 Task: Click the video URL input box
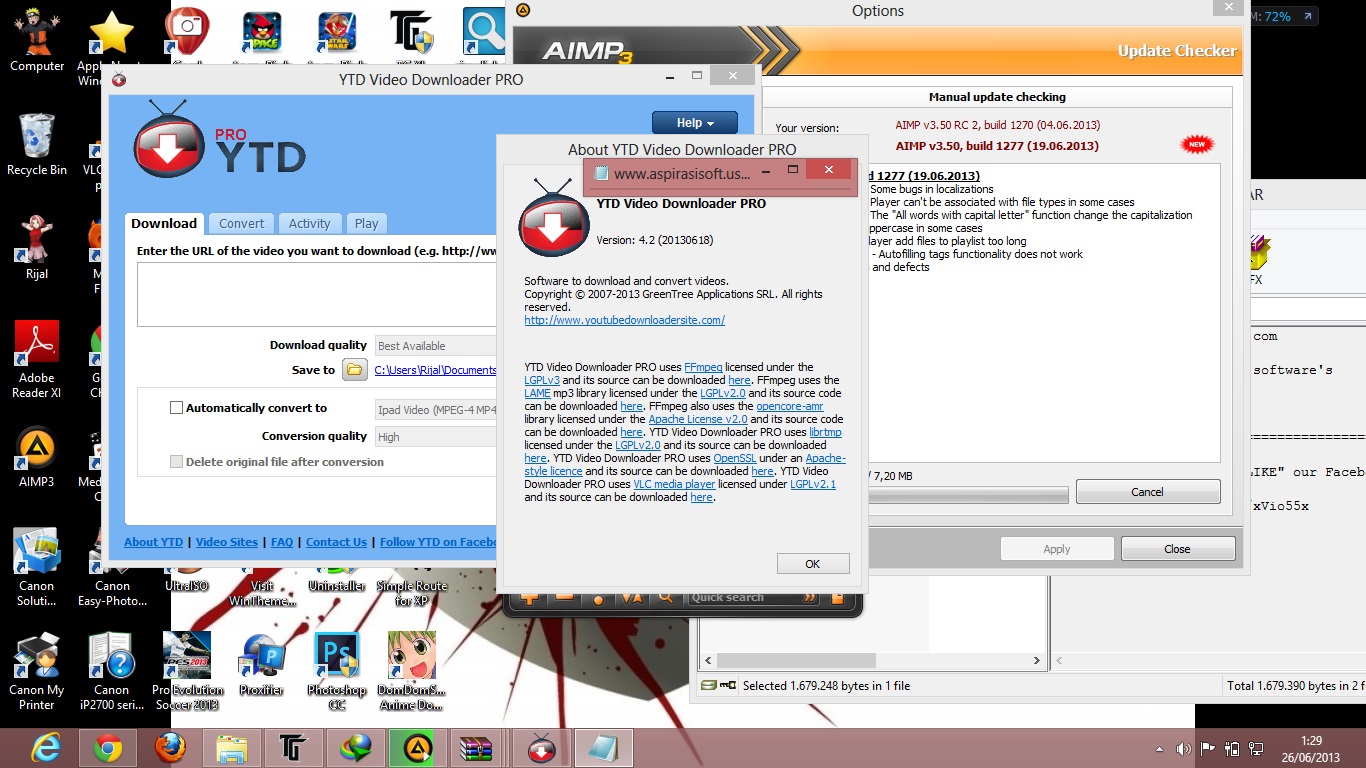(317, 294)
